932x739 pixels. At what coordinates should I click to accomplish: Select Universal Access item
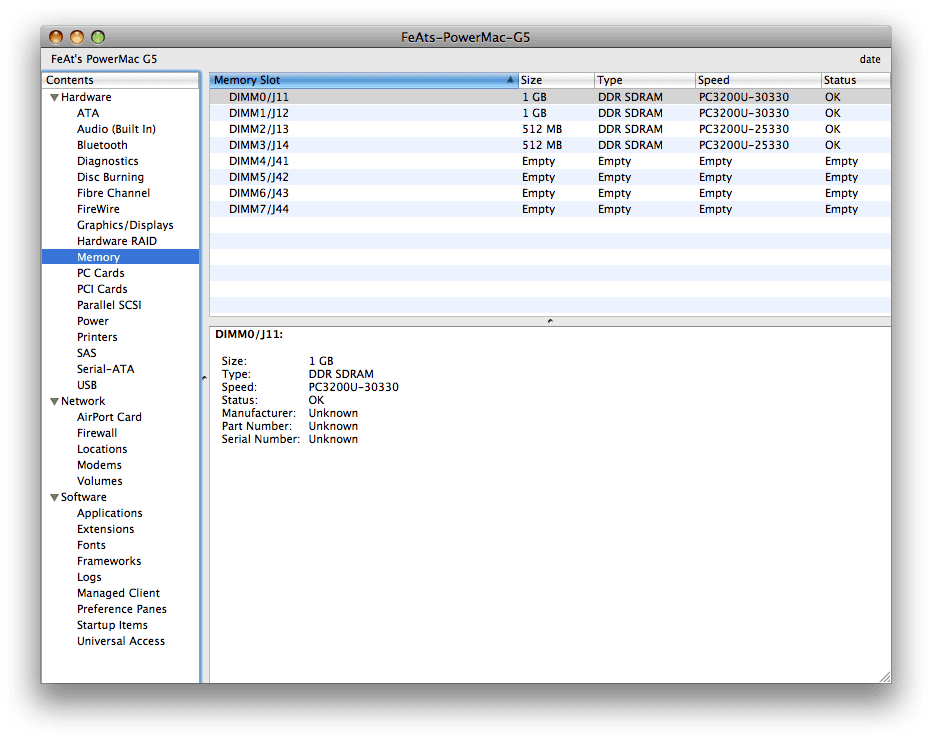coord(121,641)
